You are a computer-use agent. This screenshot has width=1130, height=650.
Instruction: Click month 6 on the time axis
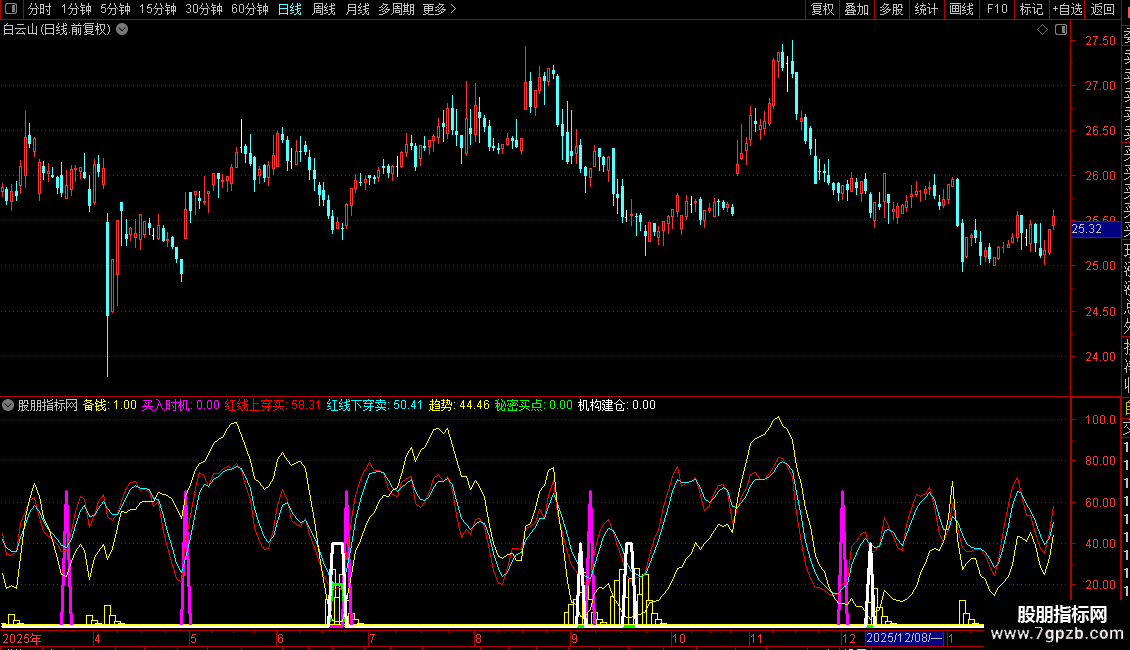[280, 638]
